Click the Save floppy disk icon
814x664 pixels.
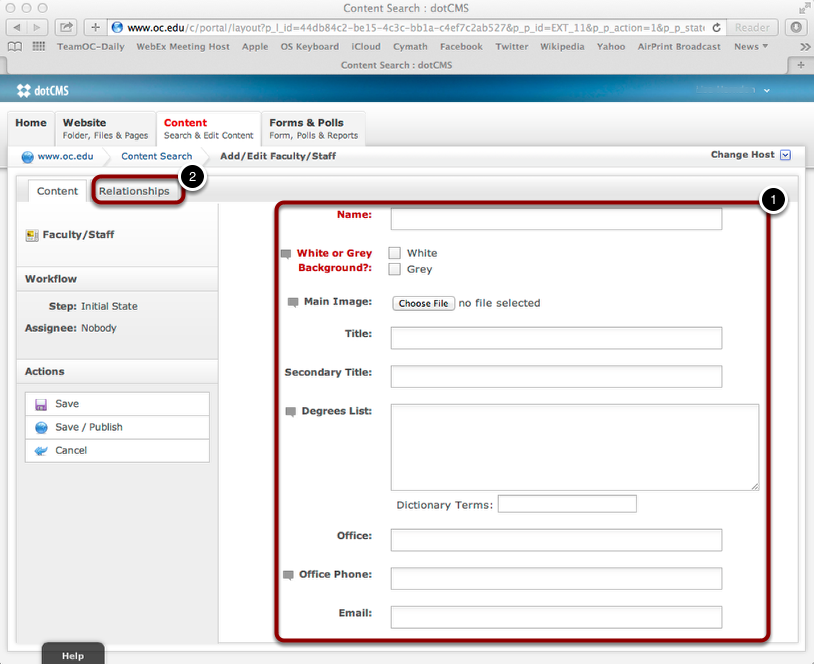41,404
